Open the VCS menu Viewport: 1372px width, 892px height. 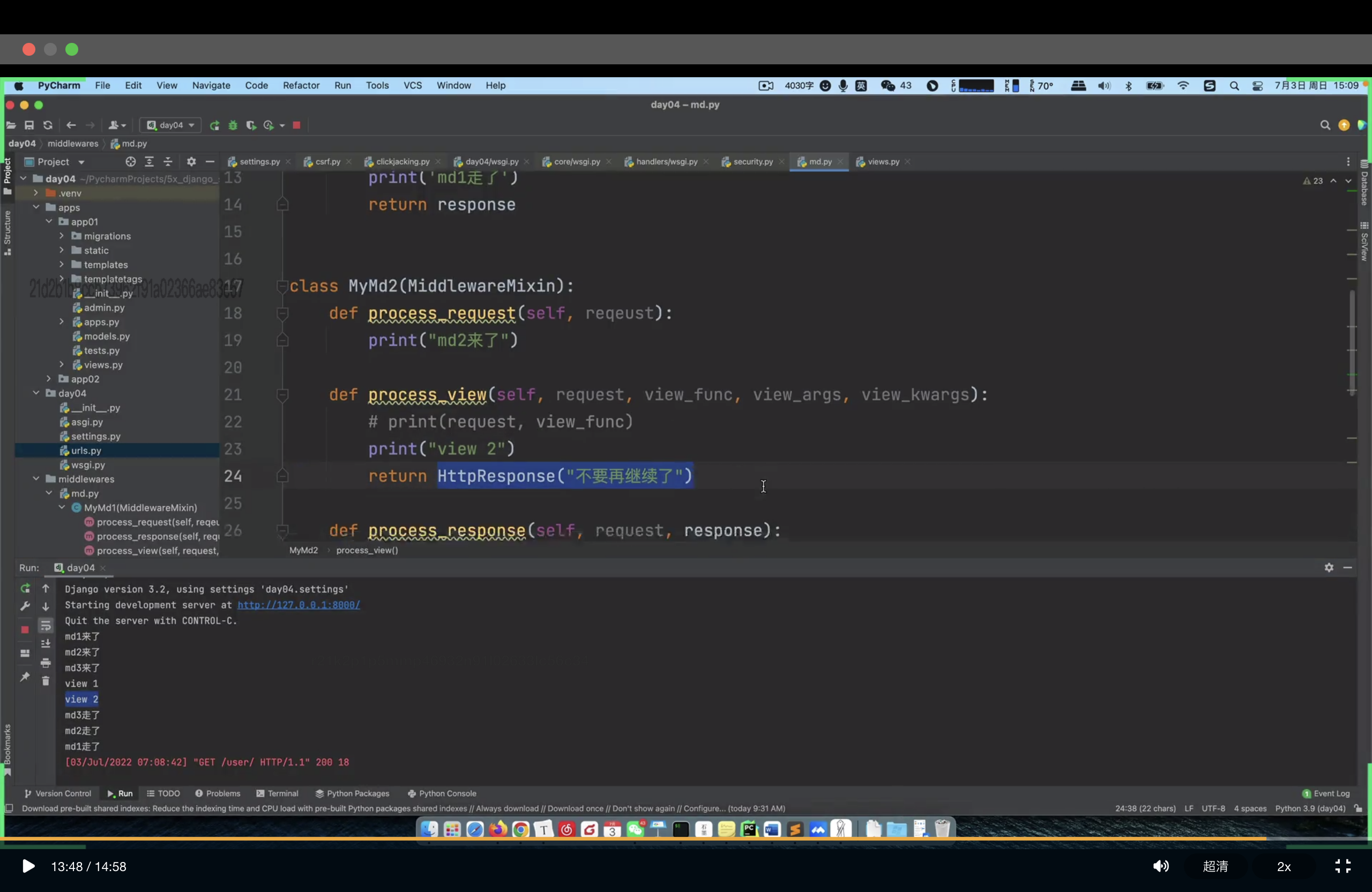tap(413, 85)
